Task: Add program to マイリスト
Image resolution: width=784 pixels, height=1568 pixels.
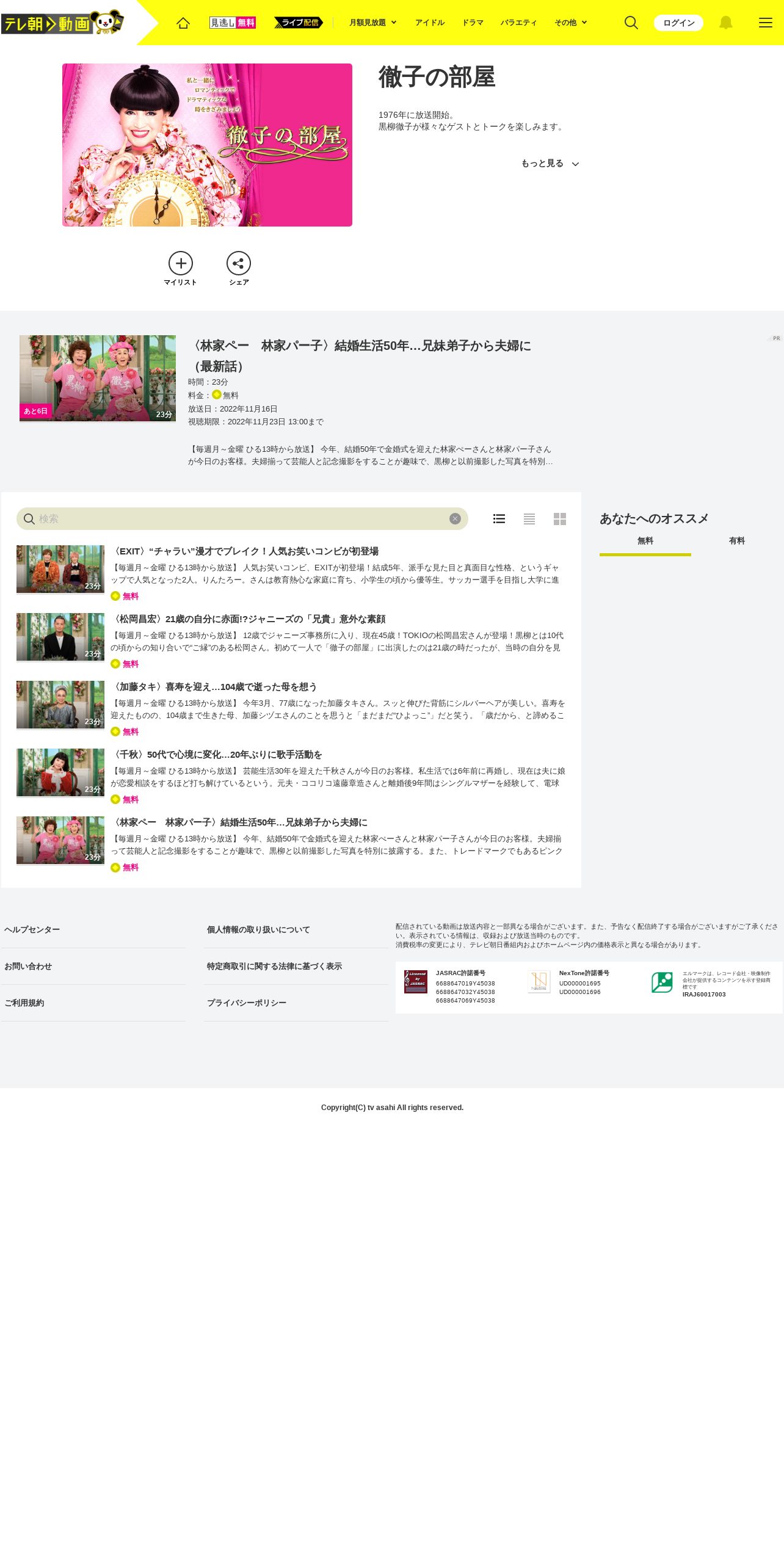Action: pyautogui.click(x=181, y=269)
